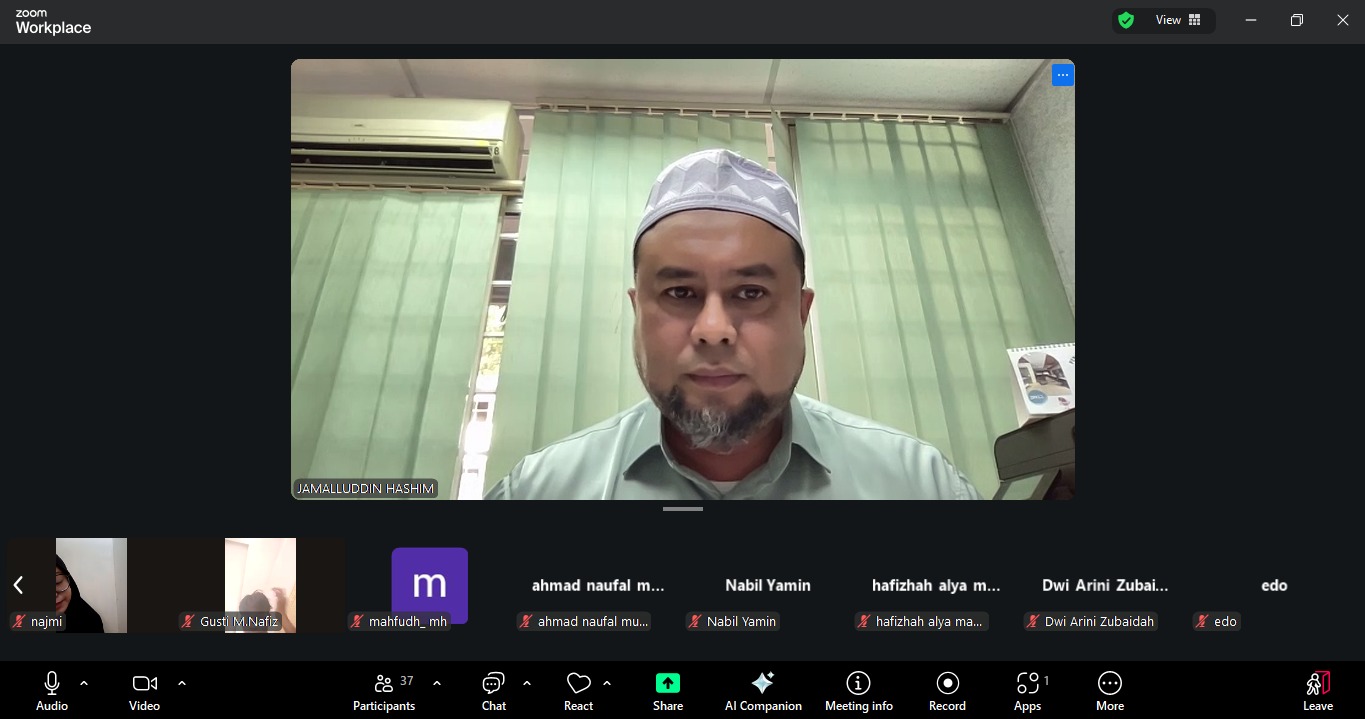Expand the Audio options caret

coord(84,683)
